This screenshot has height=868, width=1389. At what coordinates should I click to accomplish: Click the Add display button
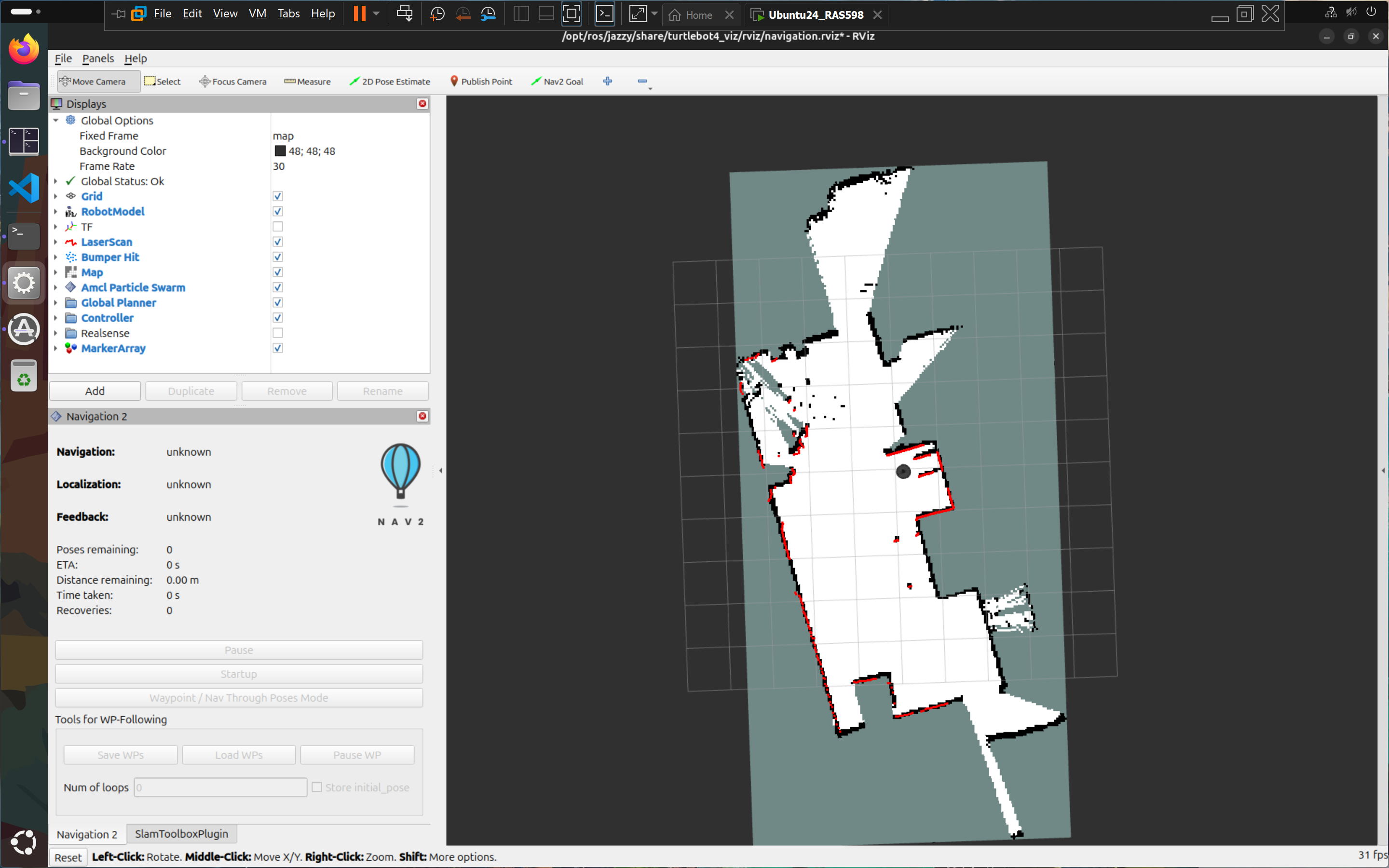95,391
